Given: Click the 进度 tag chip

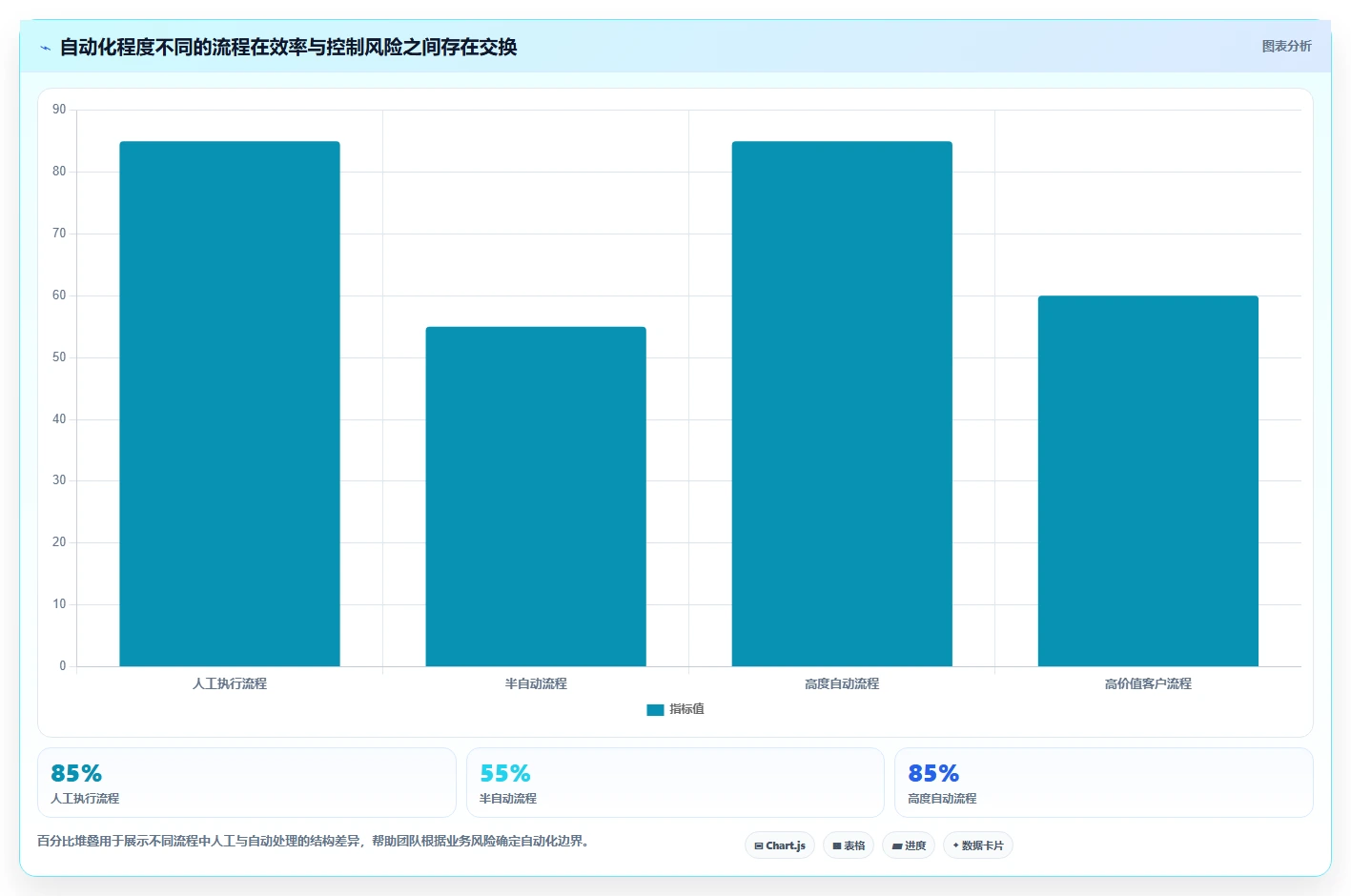Looking at the screenshot, I should (x=909, y=845).
